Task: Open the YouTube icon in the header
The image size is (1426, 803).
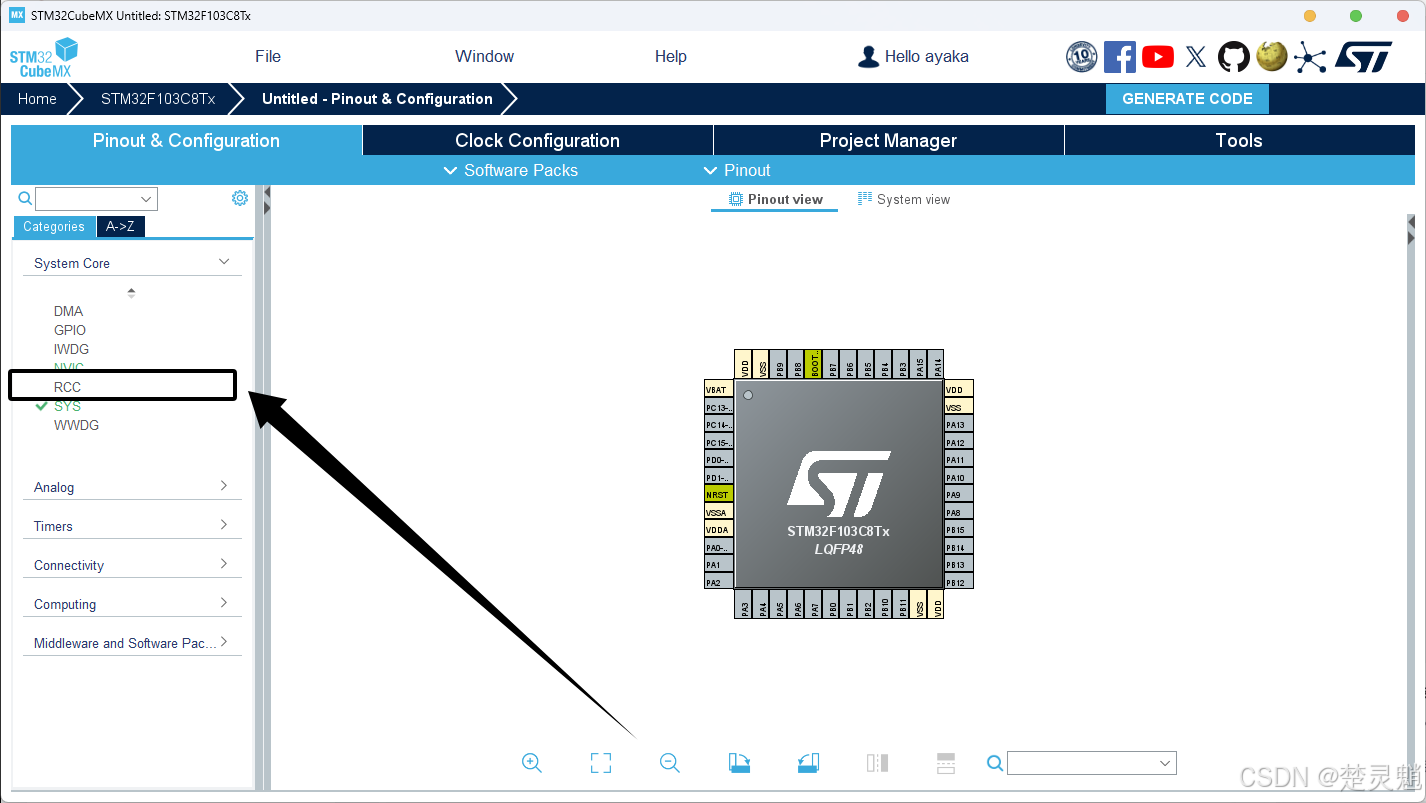Action: 1158,57
